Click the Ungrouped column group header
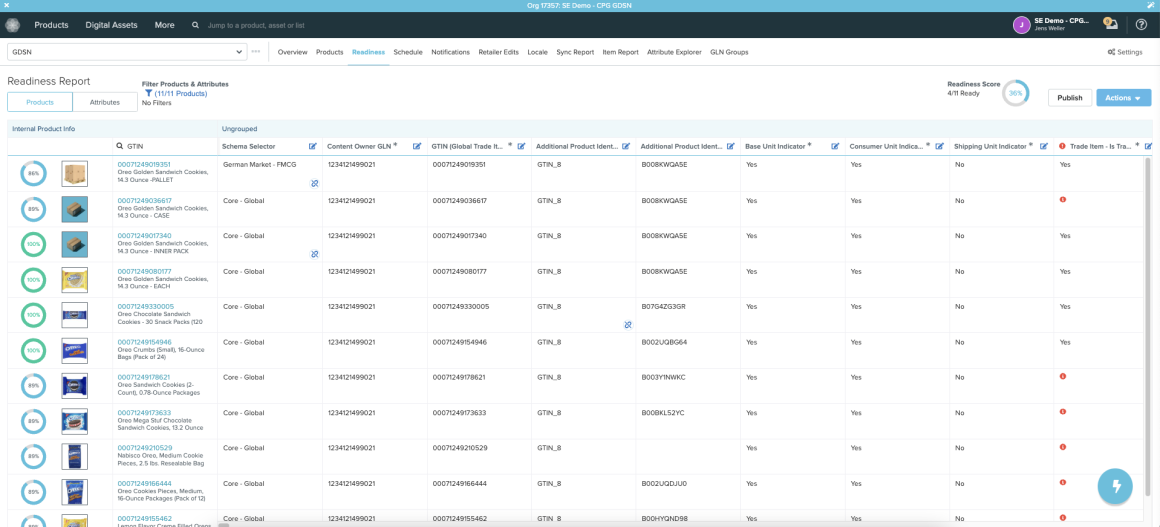The width and height of the screenshot is (1160, 527). pos(239,129)
